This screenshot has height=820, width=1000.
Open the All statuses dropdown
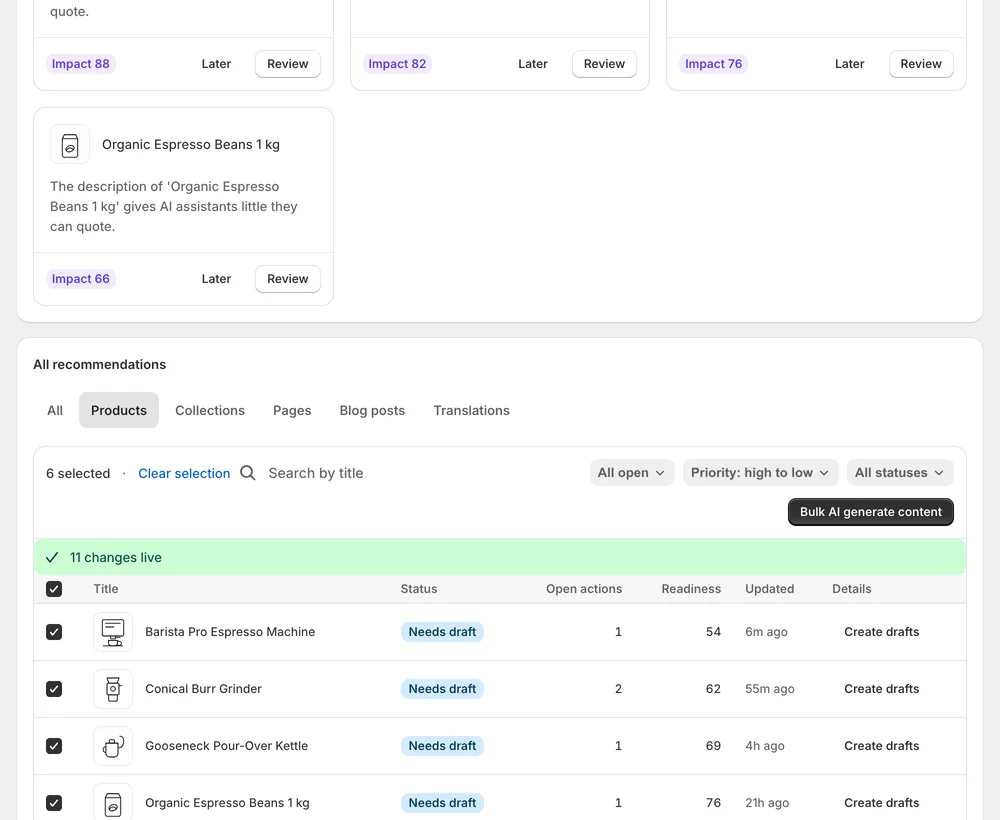coord(900,472)
